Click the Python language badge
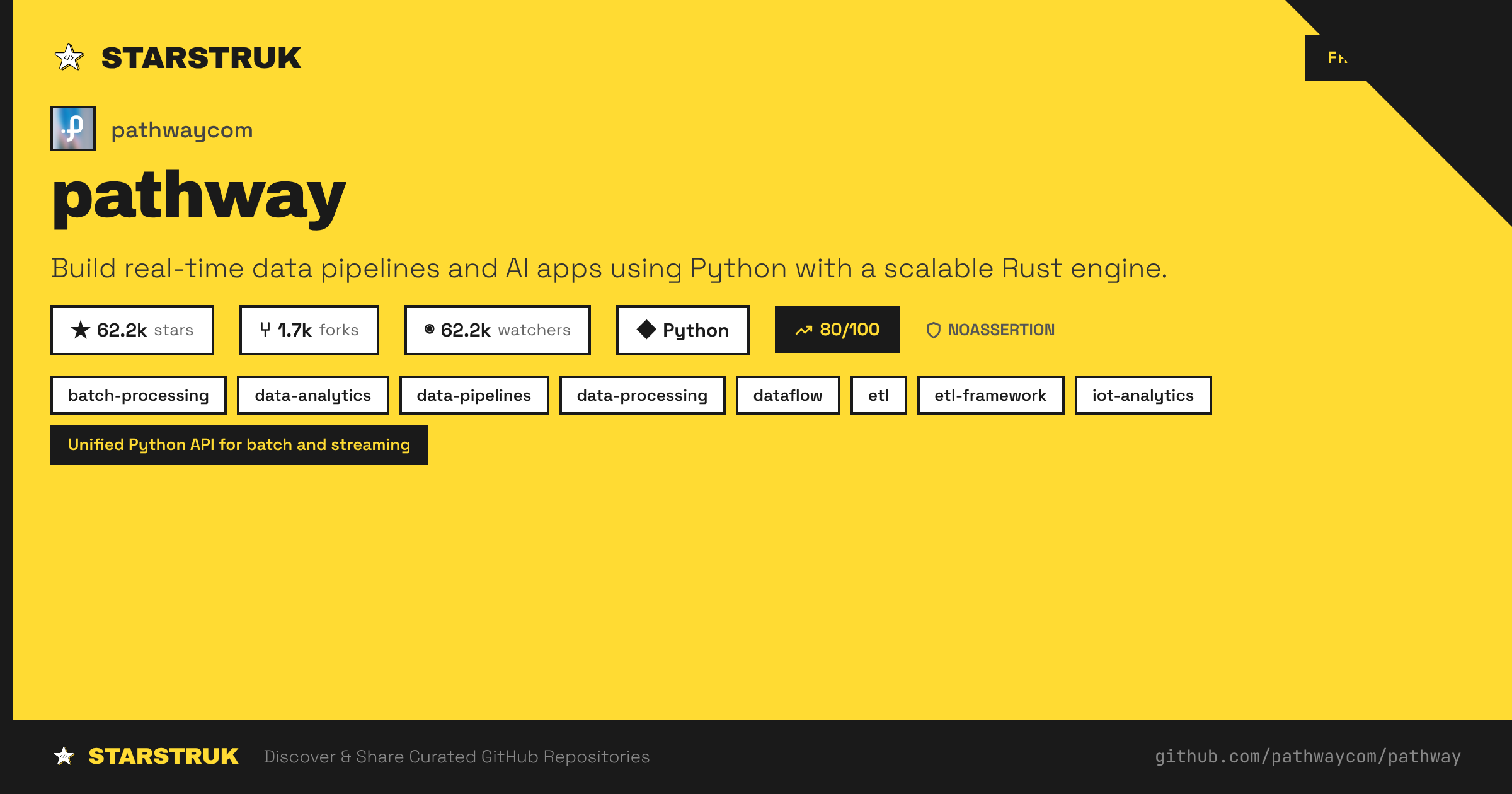Viewport: 1512px width, 794px height. (x=683, y=330)
